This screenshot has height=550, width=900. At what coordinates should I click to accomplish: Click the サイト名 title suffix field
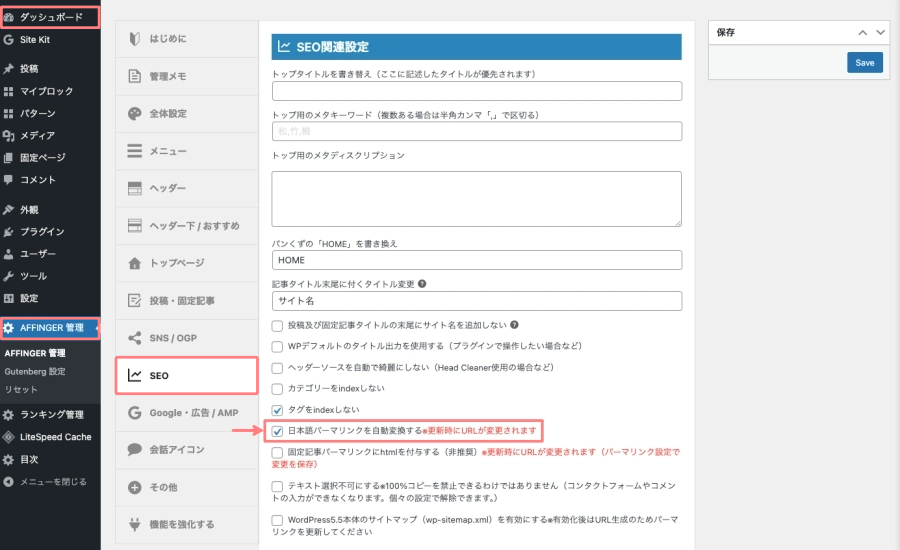(477, 301)
